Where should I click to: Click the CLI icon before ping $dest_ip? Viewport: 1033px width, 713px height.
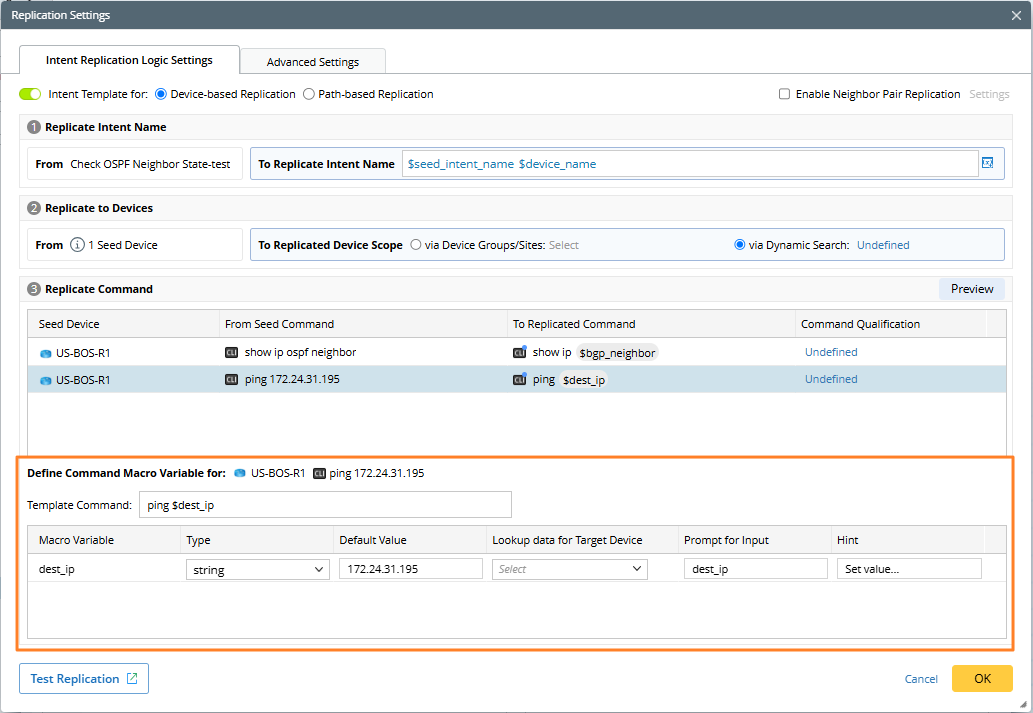[x=519, y=380]
